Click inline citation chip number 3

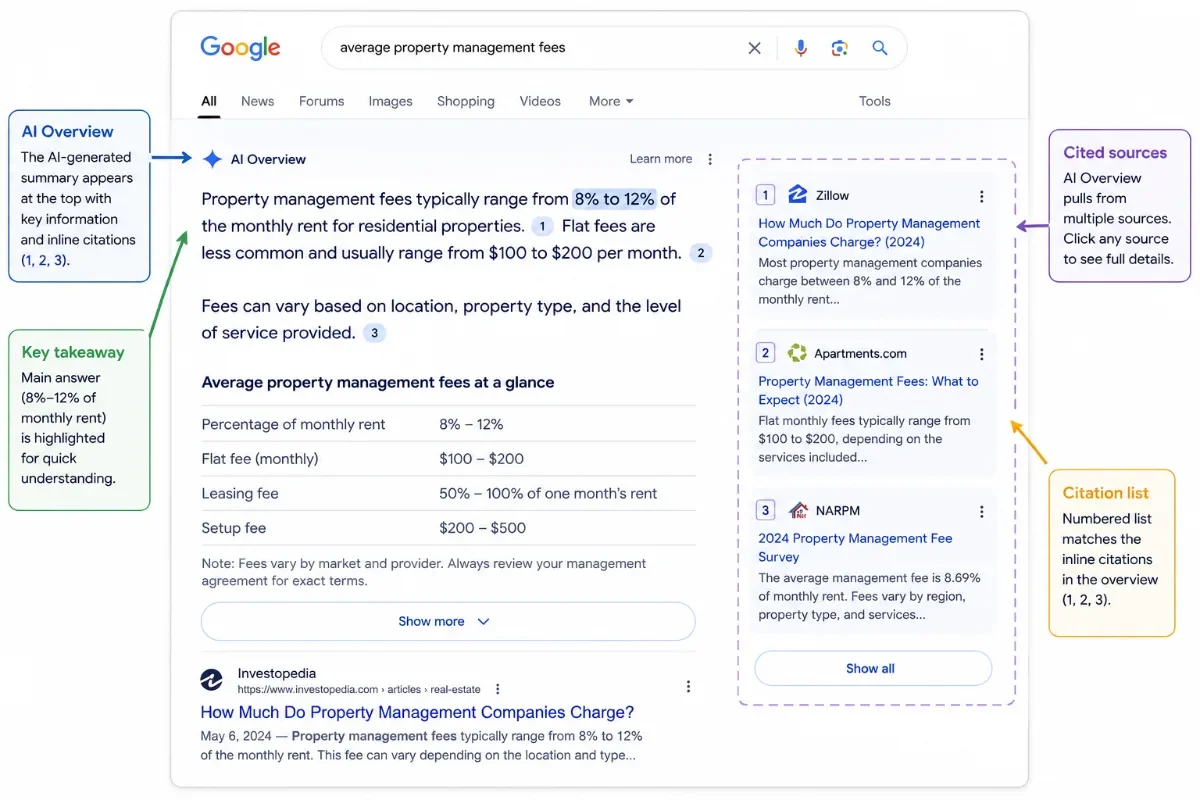pyautogui.click(x=374, y=333)
